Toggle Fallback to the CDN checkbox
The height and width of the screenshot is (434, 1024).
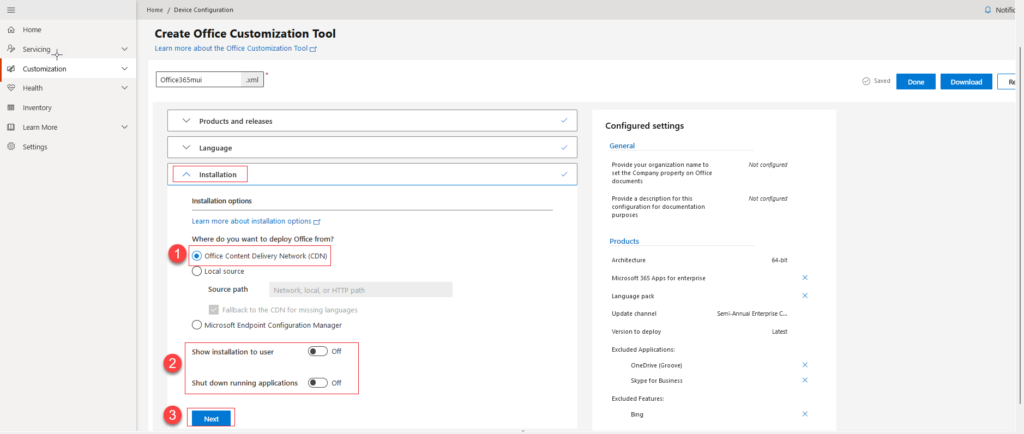[214, 309]
